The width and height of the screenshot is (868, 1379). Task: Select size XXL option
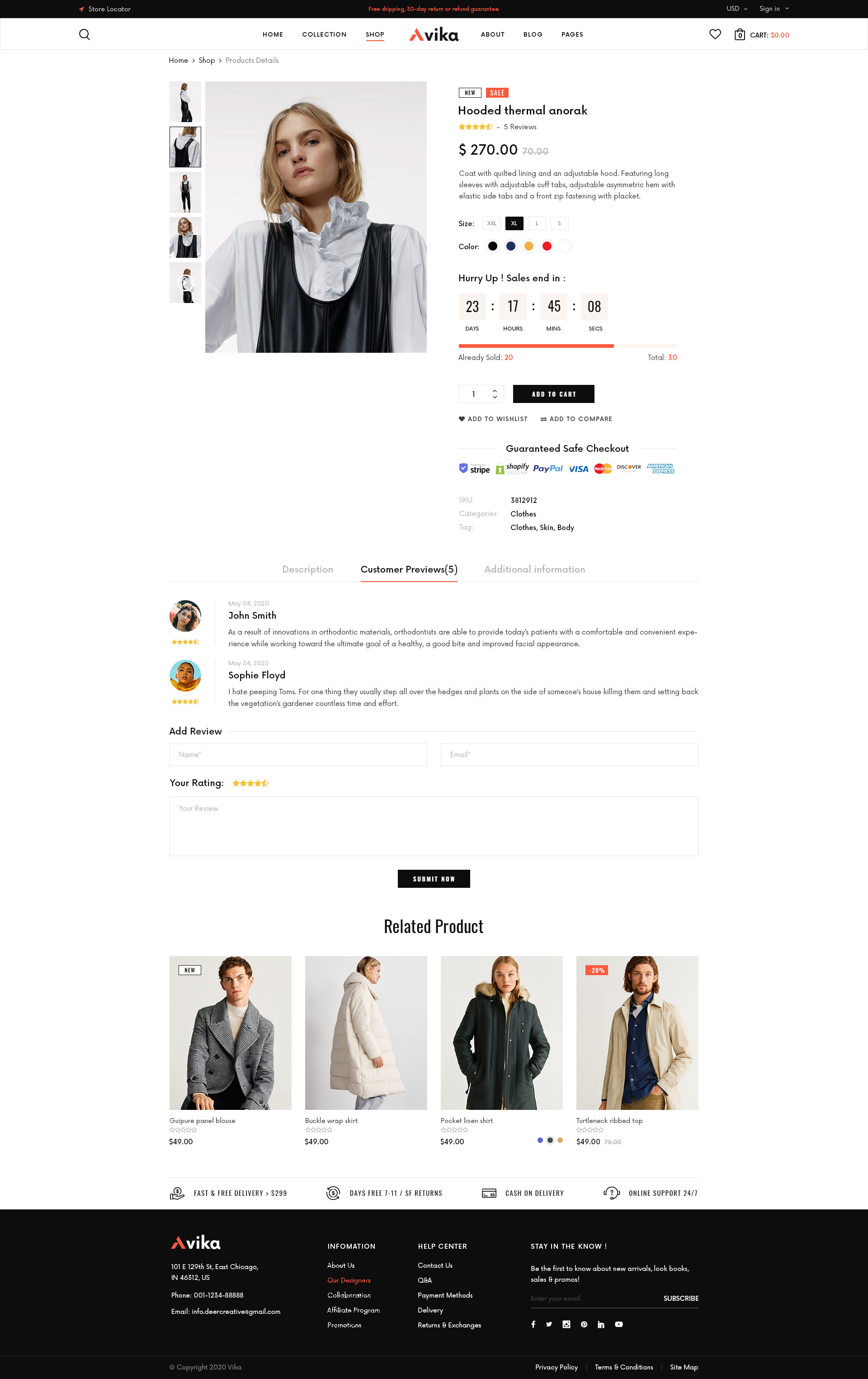click(491, 223)
